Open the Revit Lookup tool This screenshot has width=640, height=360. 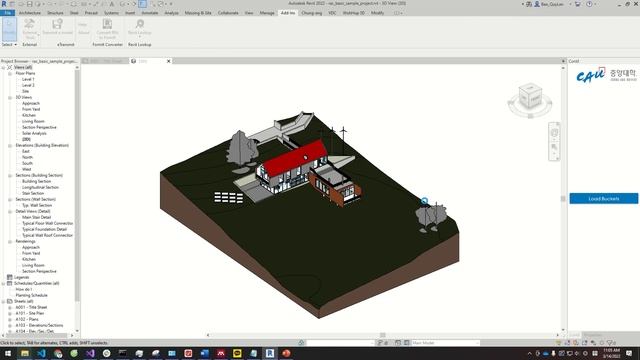point(140,28)
